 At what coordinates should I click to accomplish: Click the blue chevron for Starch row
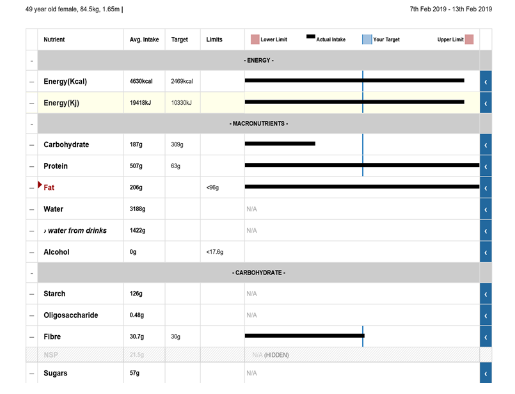point(486,294)
